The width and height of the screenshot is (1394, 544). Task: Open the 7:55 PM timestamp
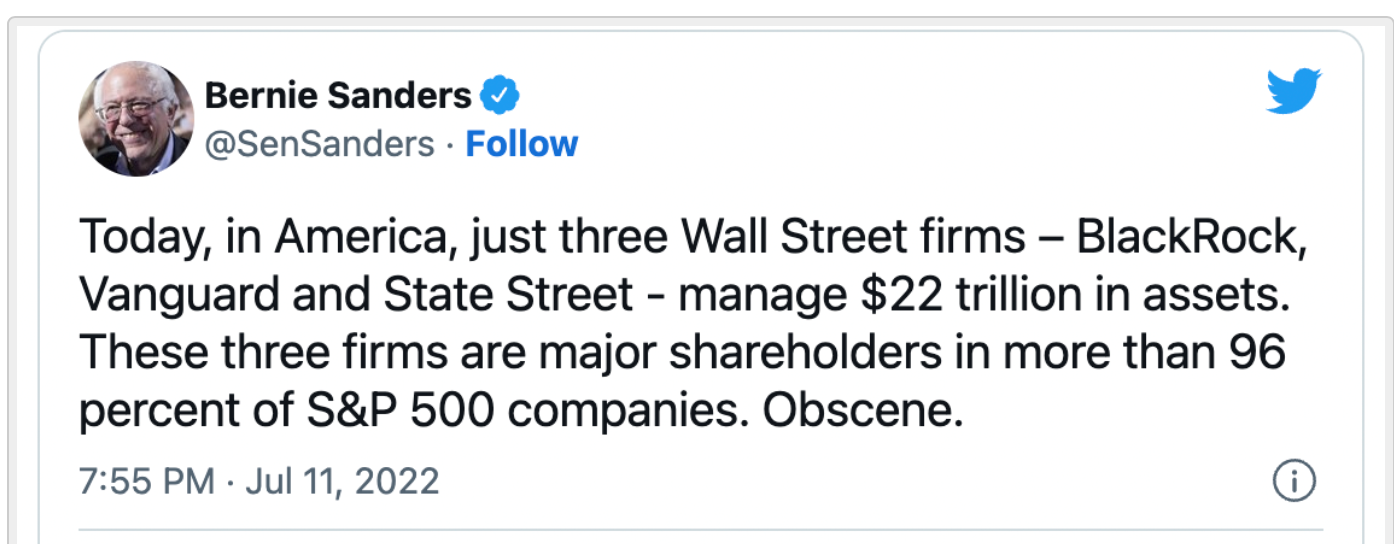click(146, 481)
